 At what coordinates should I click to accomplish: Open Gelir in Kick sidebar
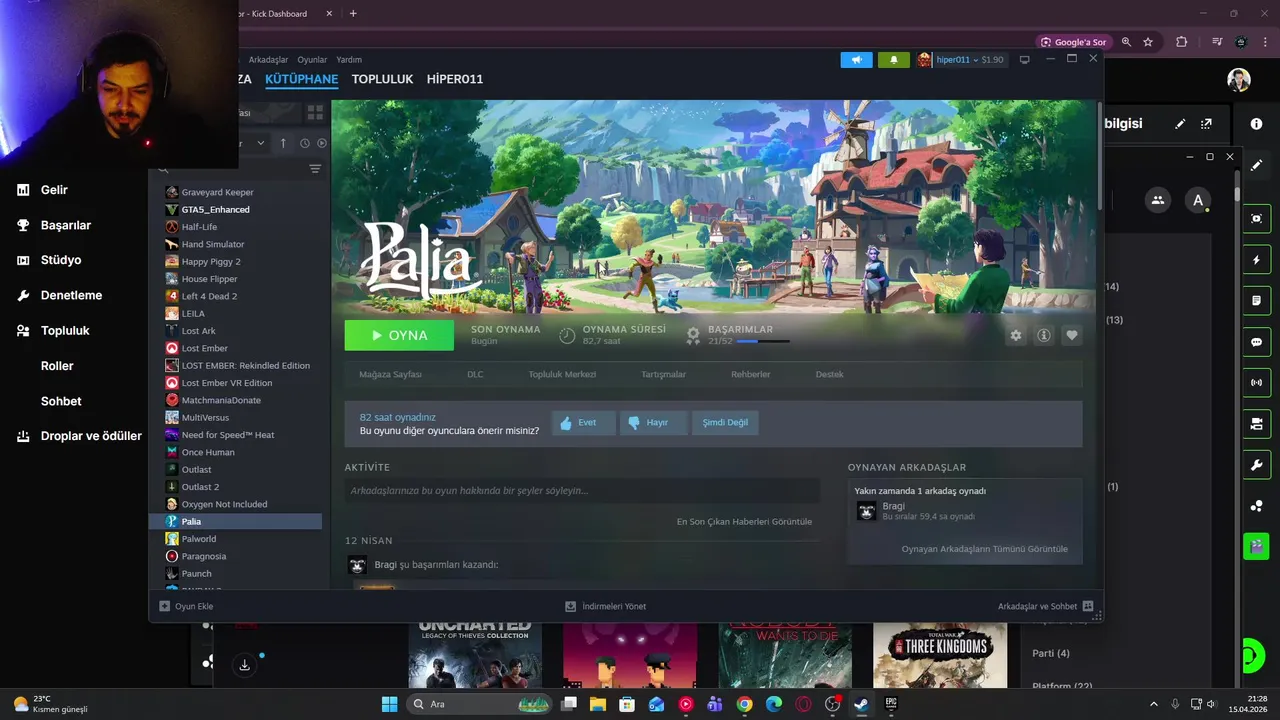(54, 190)
